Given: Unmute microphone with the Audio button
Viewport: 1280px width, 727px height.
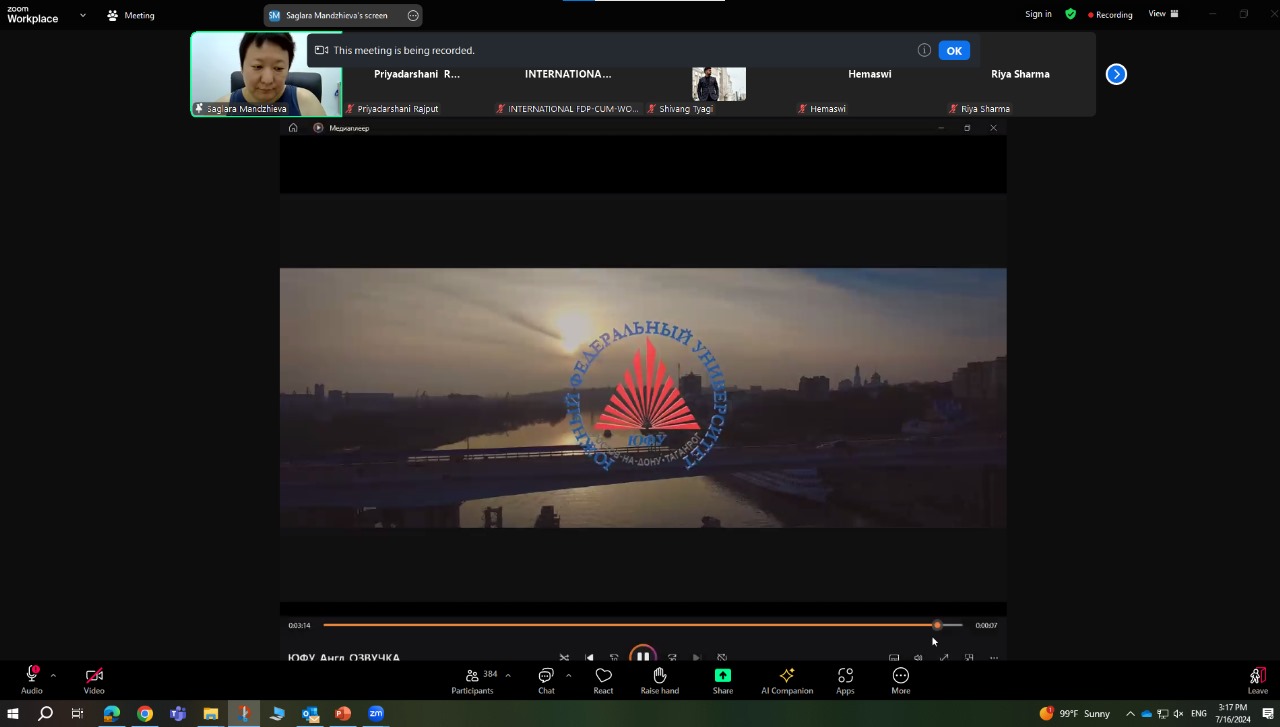Looking at the screenshot, I should (x=31, y=679).
